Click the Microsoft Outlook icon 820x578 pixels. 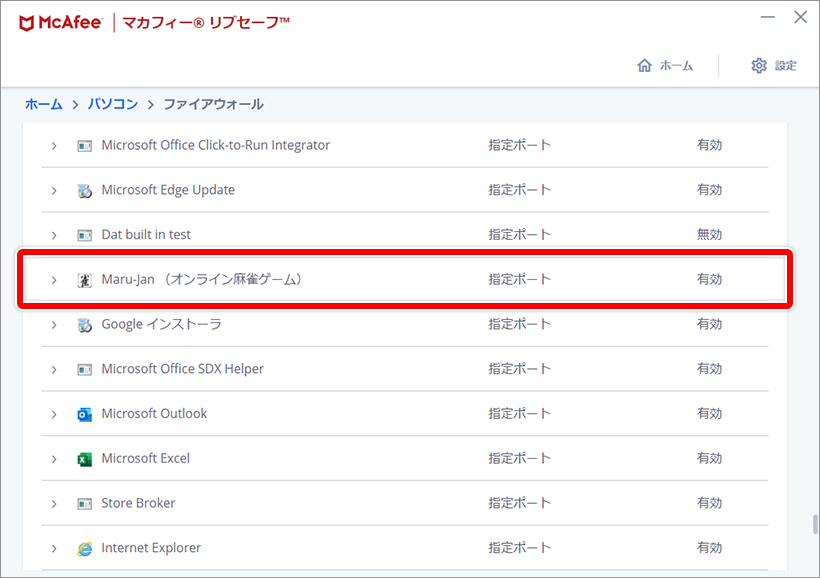pos(84,414)
